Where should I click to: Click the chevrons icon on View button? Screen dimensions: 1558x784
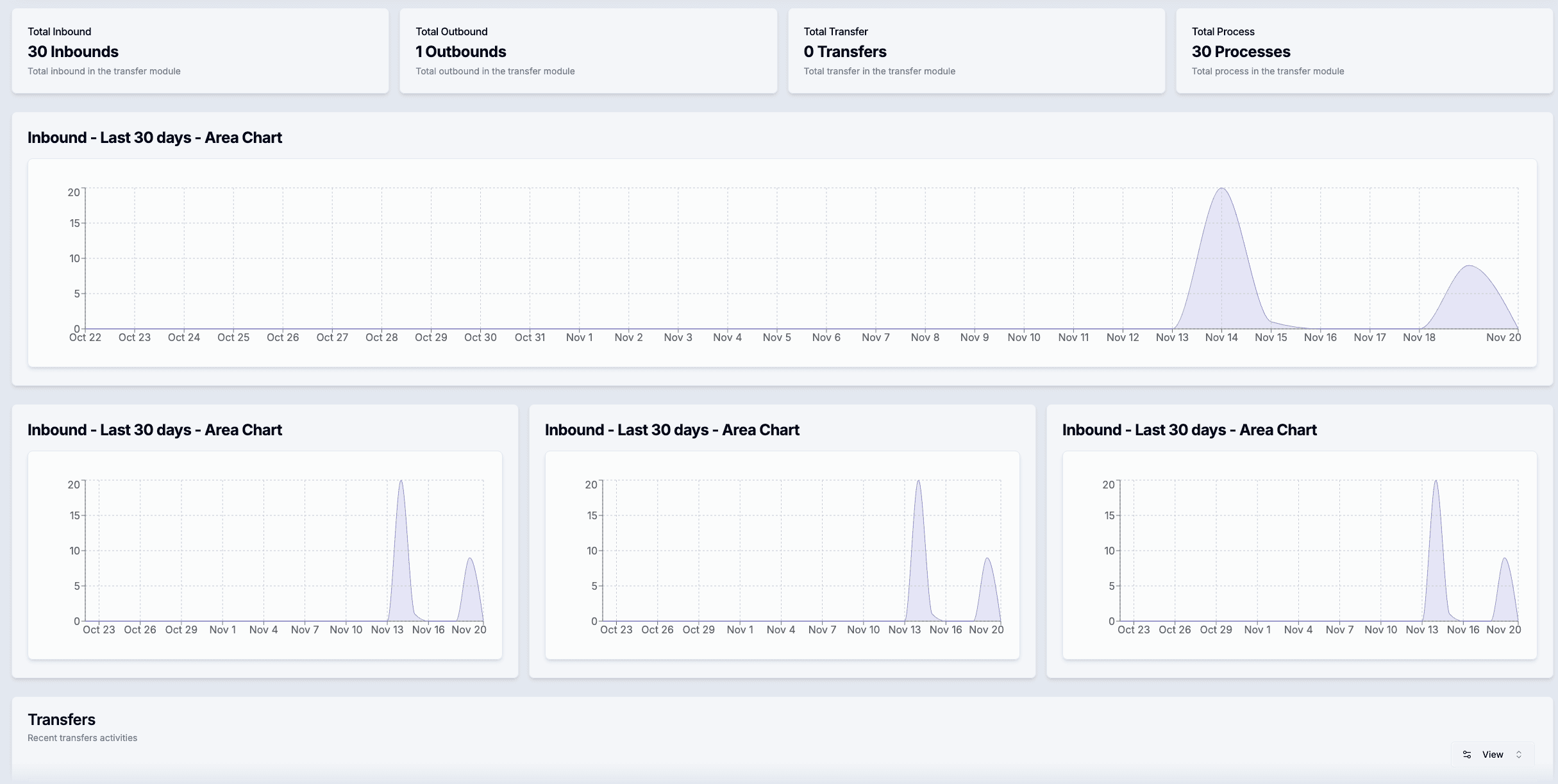tap(1519, 755)
